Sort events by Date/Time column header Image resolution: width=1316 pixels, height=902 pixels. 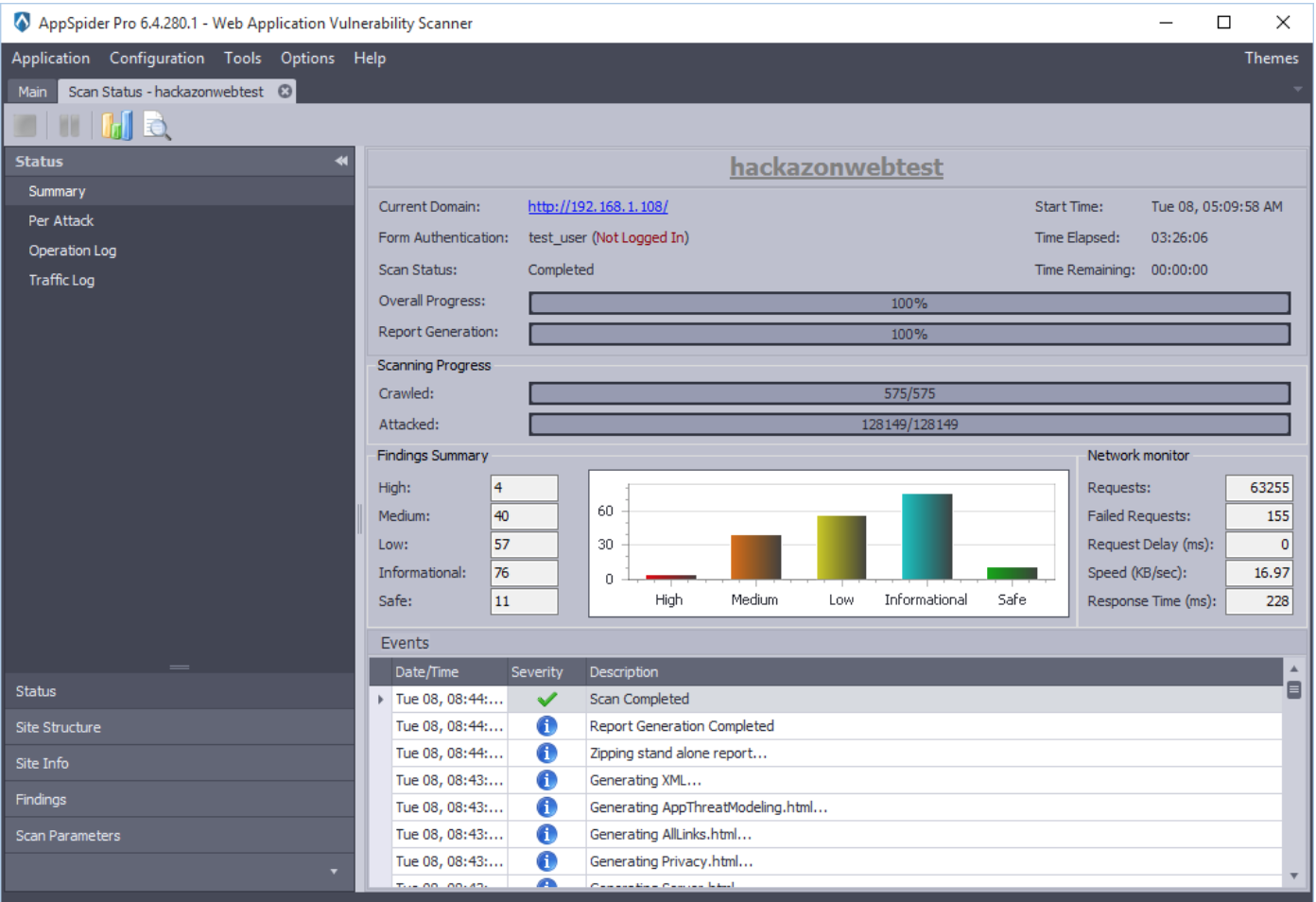(x=450, y=672)
